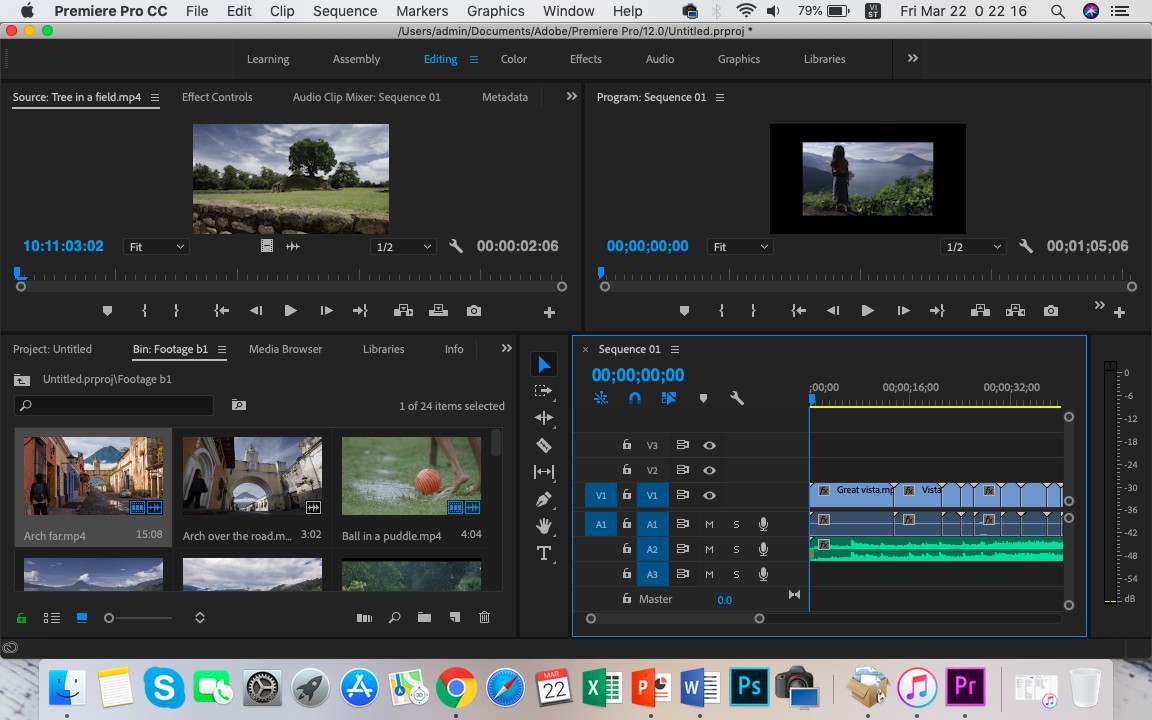Open the Media Browser tab
1152x720 pixels.
[285, 349]
